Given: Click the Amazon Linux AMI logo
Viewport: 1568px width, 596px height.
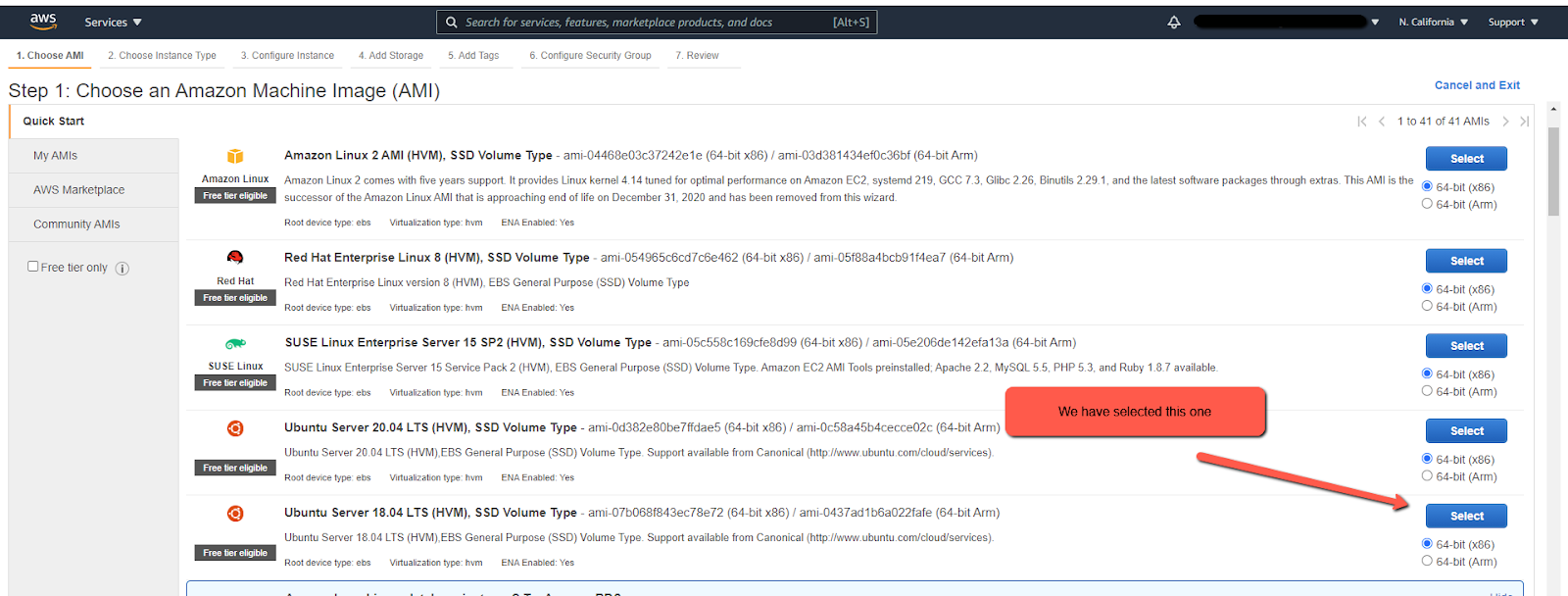Looking at the screenshot, I should click(x=235, y=156).
